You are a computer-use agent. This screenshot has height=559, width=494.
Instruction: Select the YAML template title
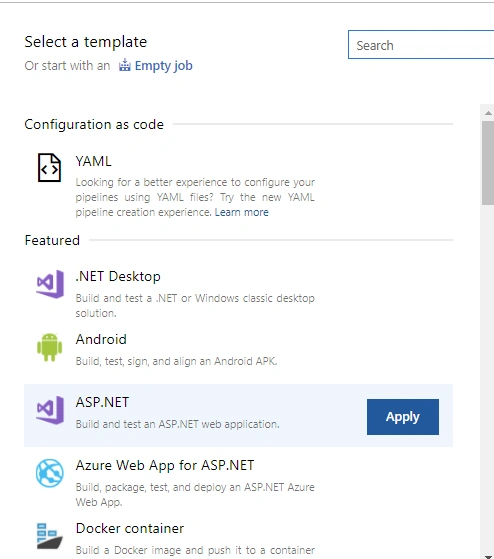(93, 161)
